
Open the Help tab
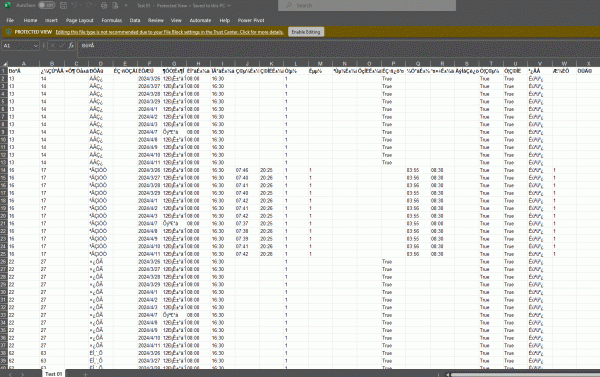point(225,20)
